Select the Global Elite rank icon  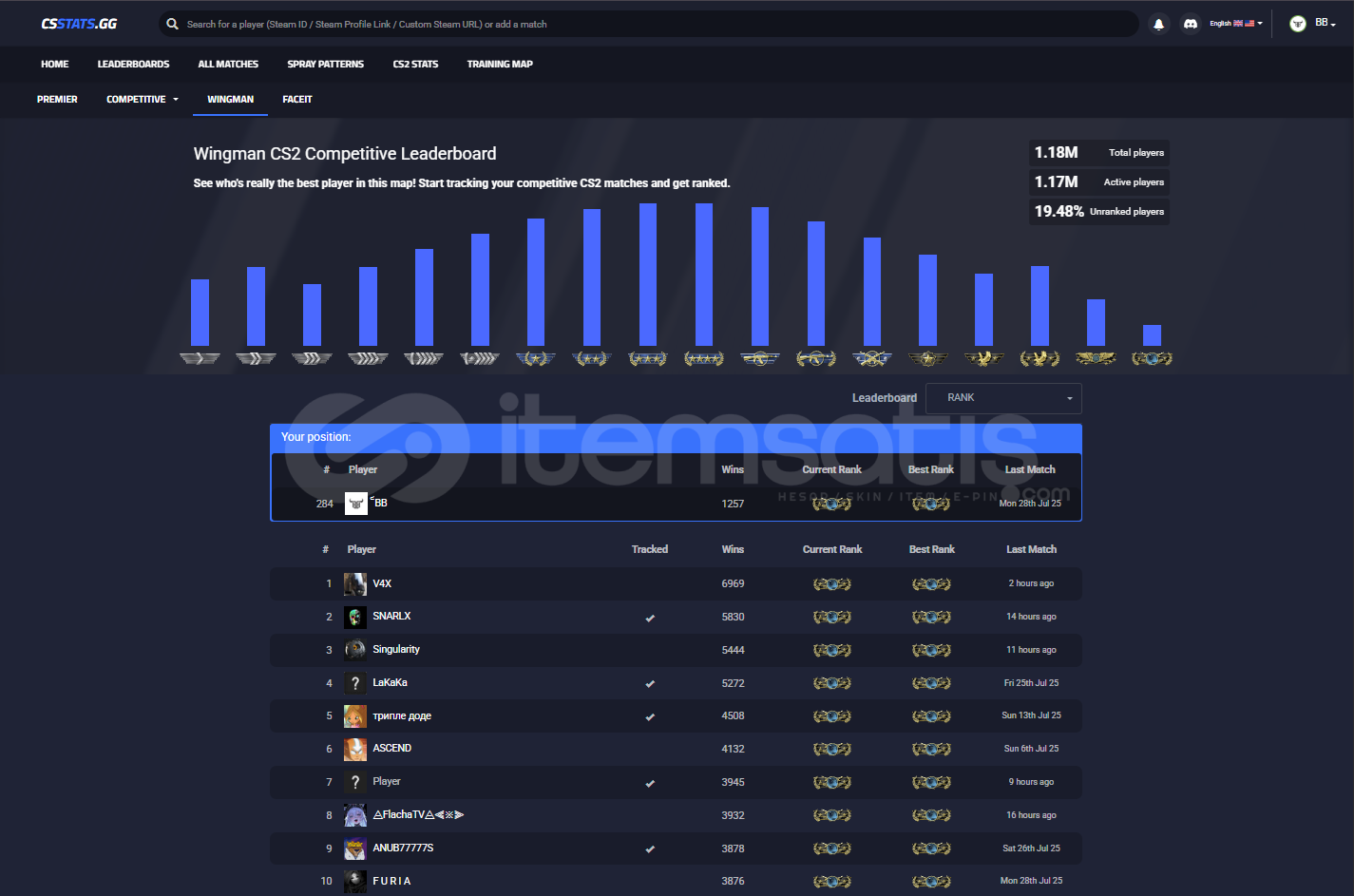(x=1152, y=358)
